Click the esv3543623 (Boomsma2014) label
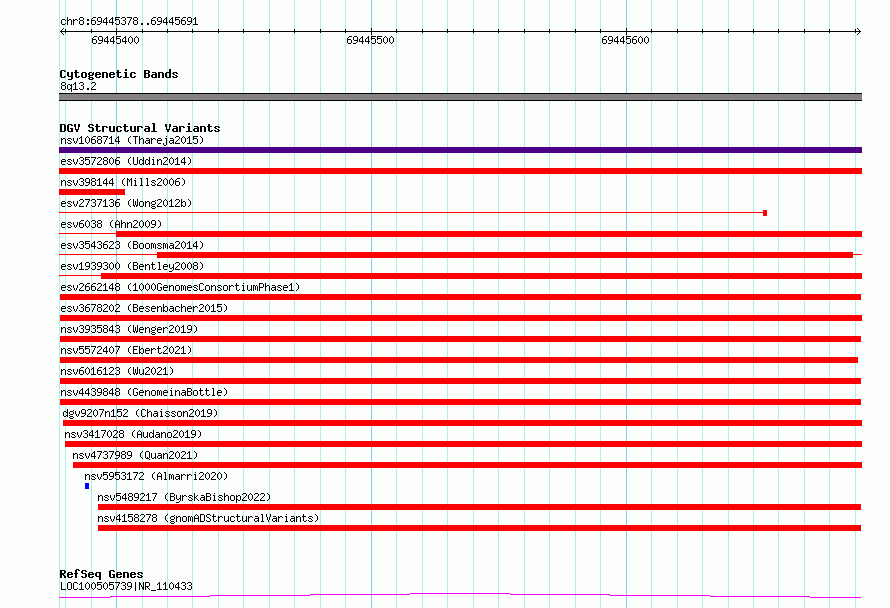This screenshot has width=890, height=608. point(132,245)
